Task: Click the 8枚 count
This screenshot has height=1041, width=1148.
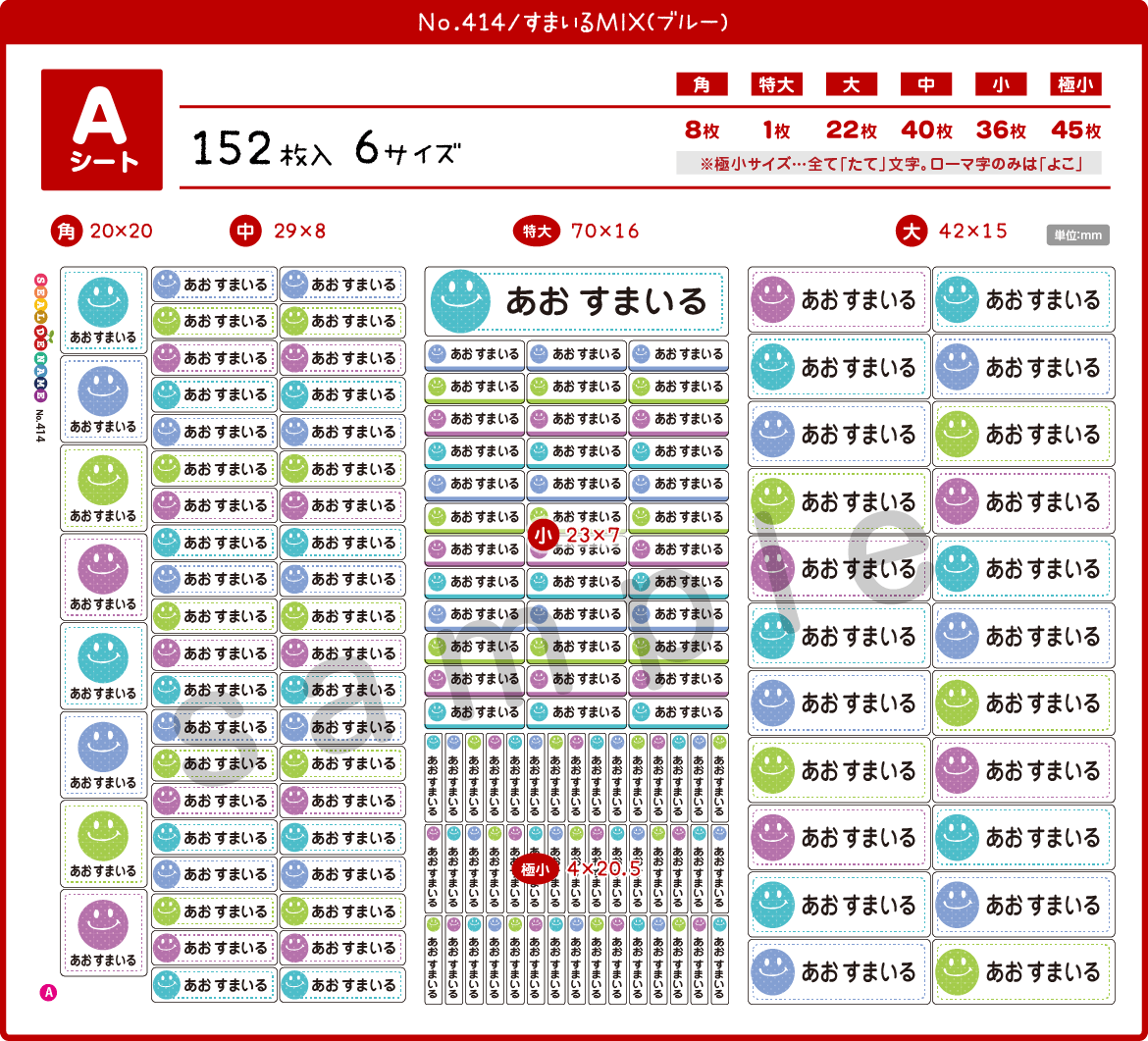Action: [703, 130]
